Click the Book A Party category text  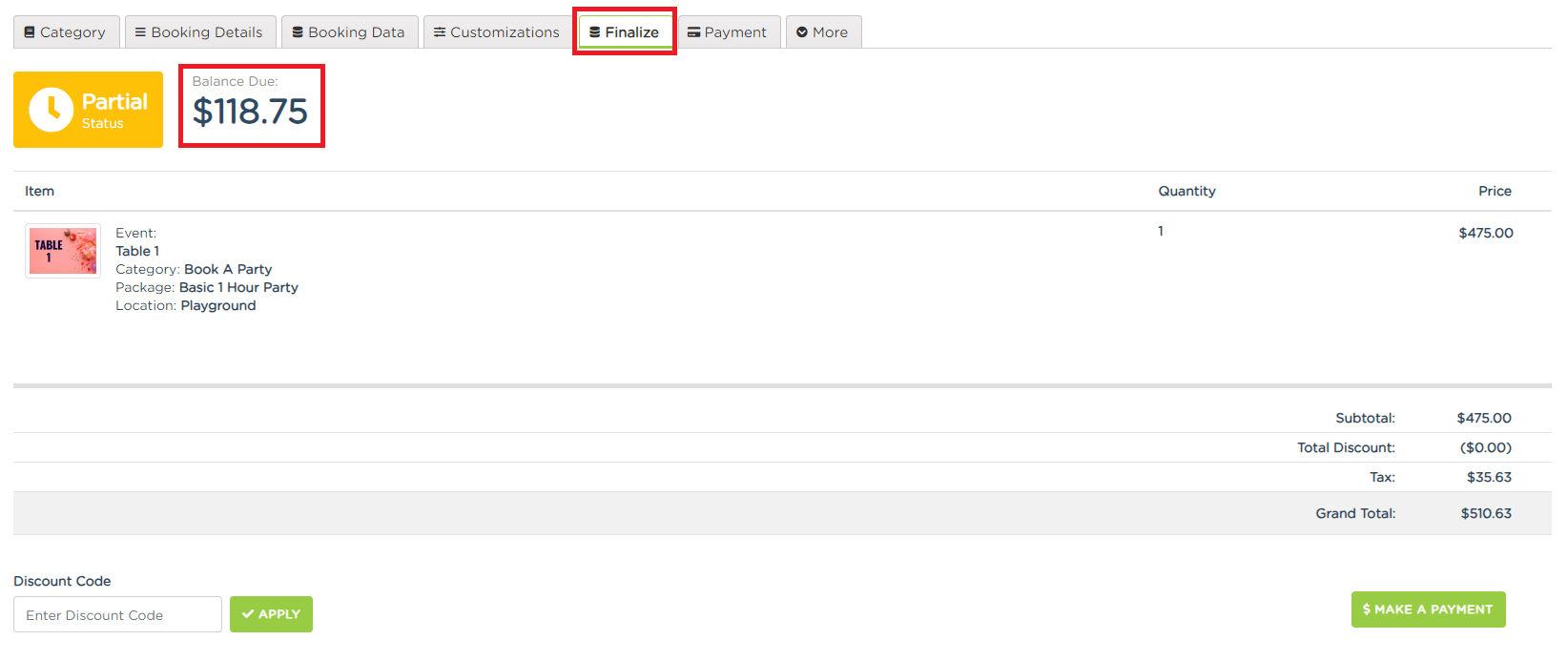[228, 269]
